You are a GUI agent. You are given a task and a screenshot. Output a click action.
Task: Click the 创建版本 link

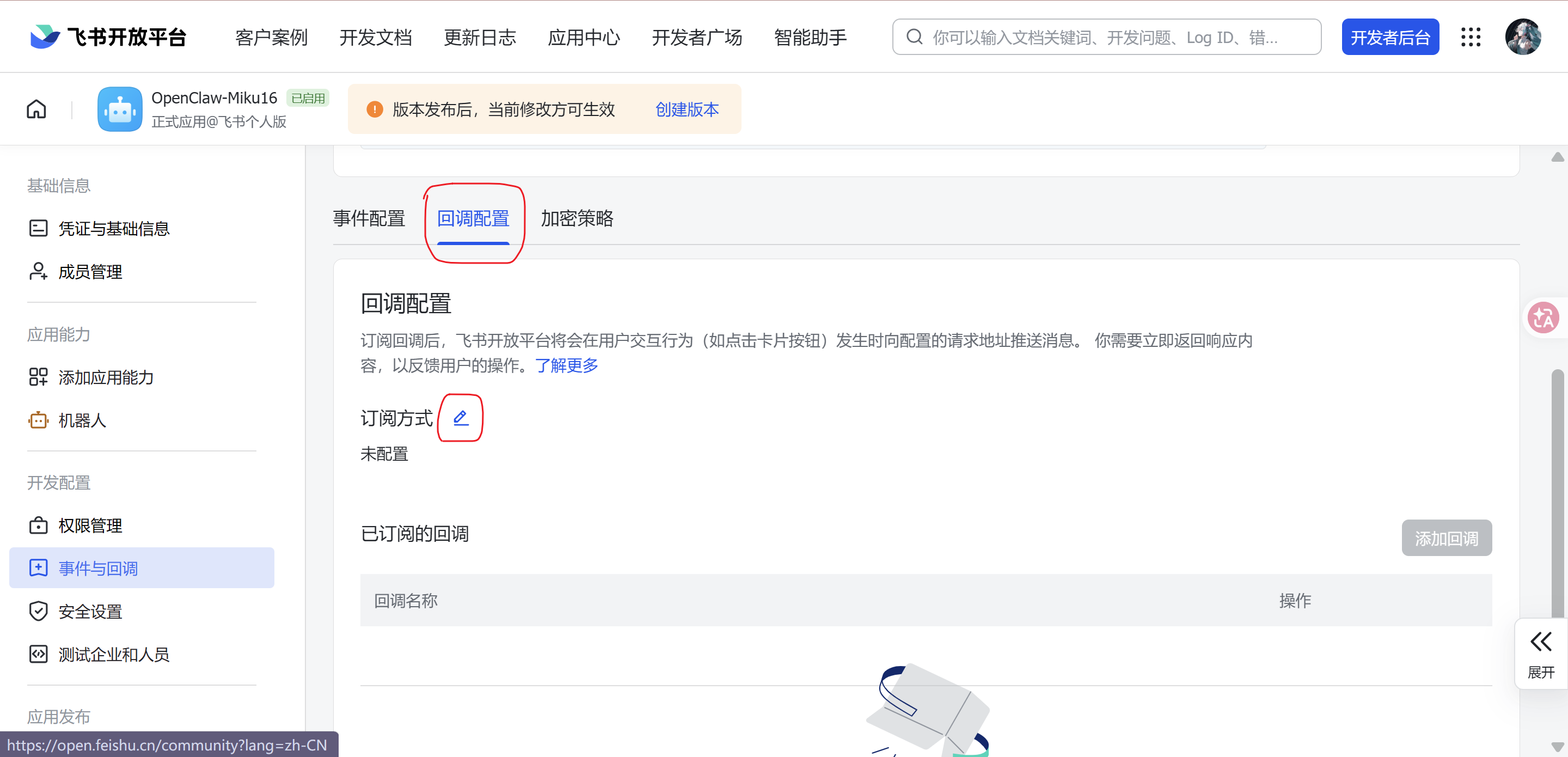point(687,109)
